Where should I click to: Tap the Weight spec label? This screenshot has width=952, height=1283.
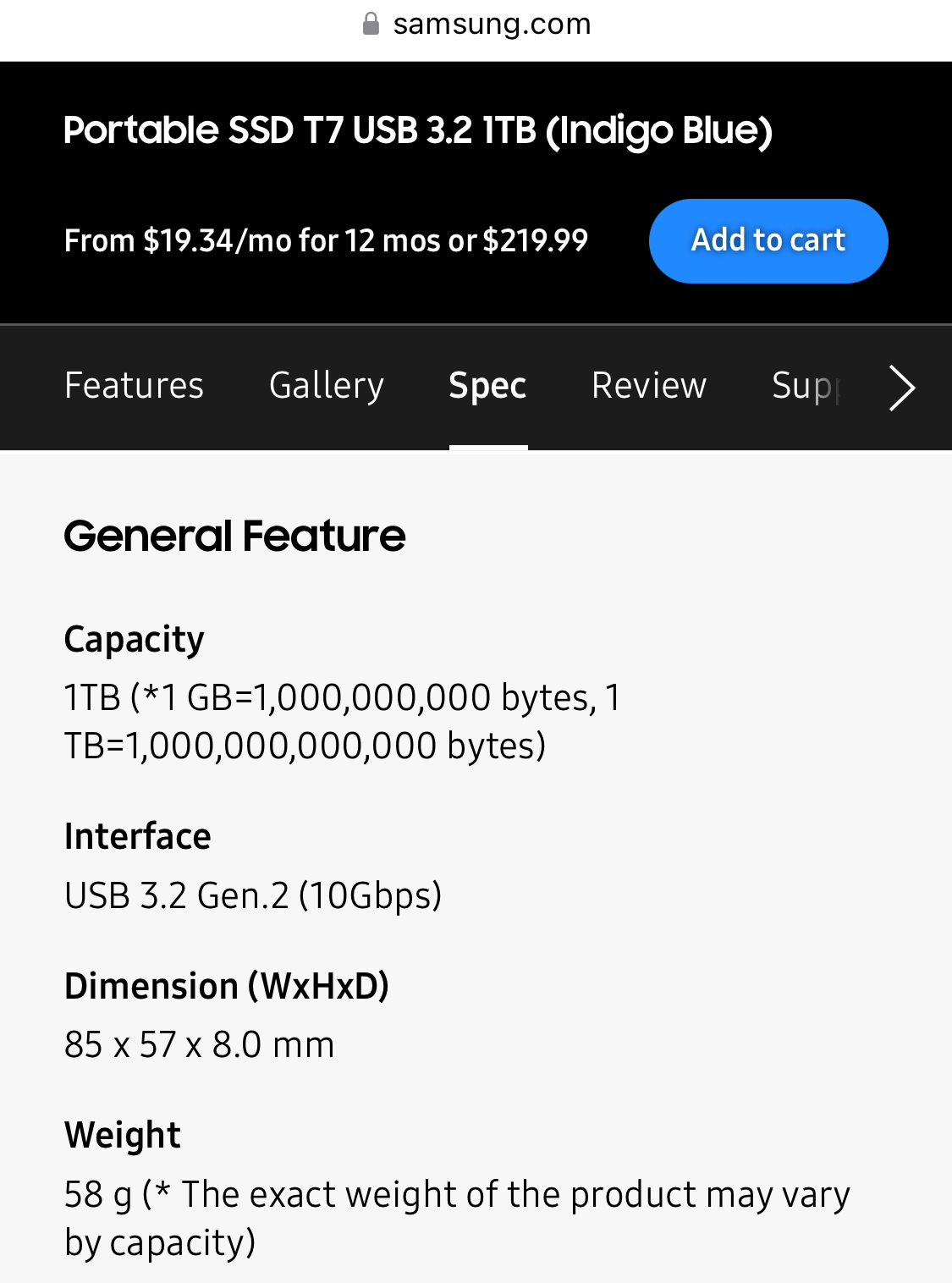[122, 1135]
